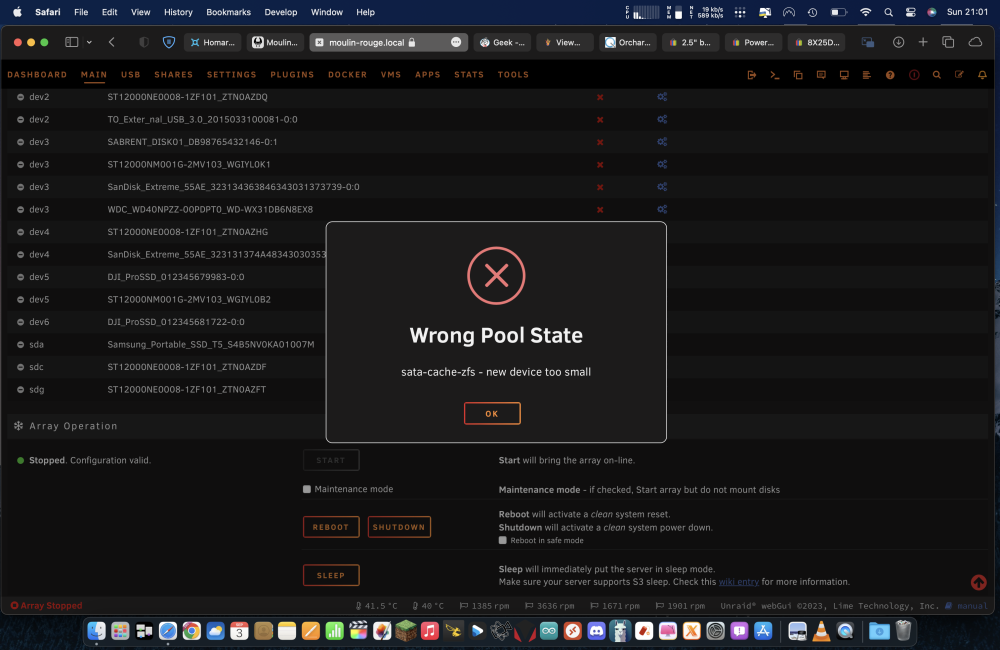Click the edit pencil icon in Unraid header

click(959, 75)
